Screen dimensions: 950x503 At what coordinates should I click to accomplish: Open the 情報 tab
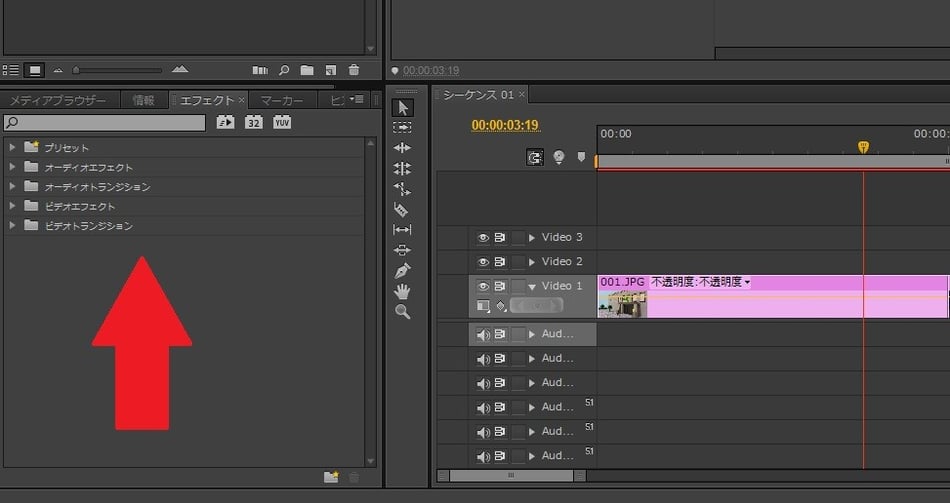tap(144, 100)
